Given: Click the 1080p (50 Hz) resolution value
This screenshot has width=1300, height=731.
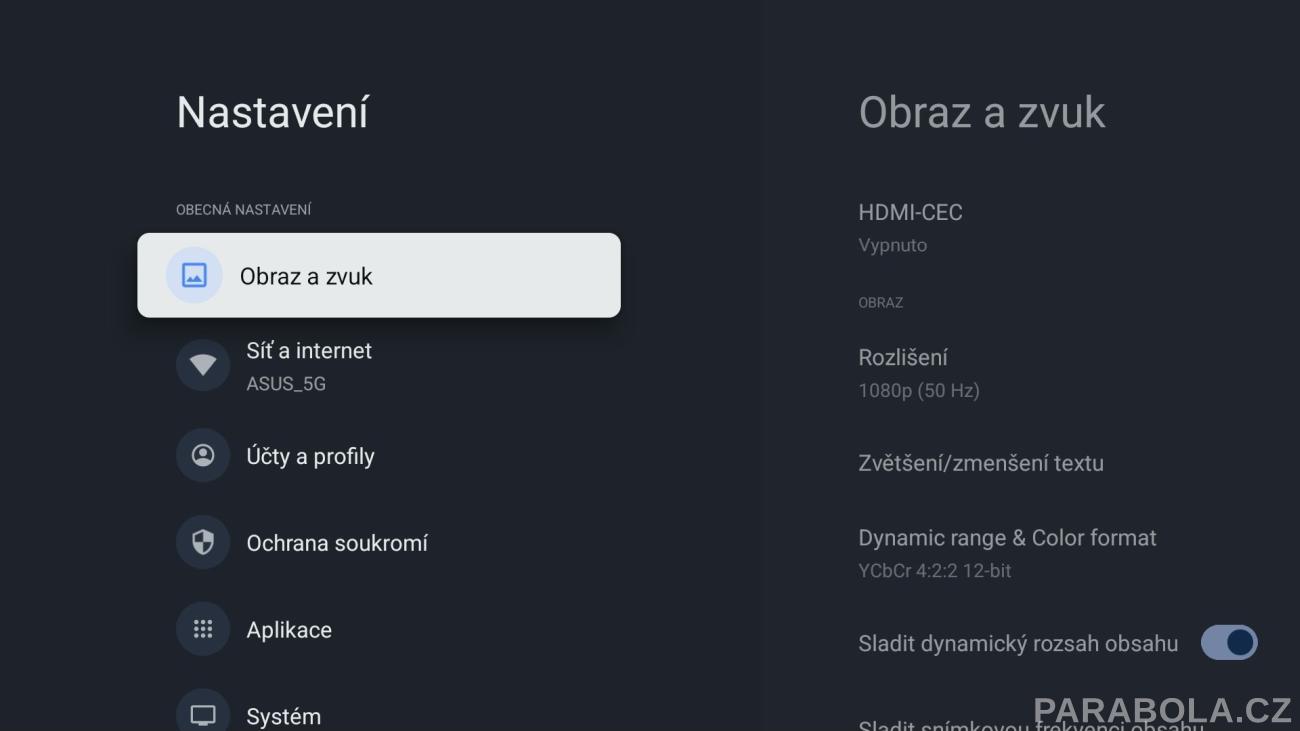Looking at the screenshot, I should (x=919, y=391).
